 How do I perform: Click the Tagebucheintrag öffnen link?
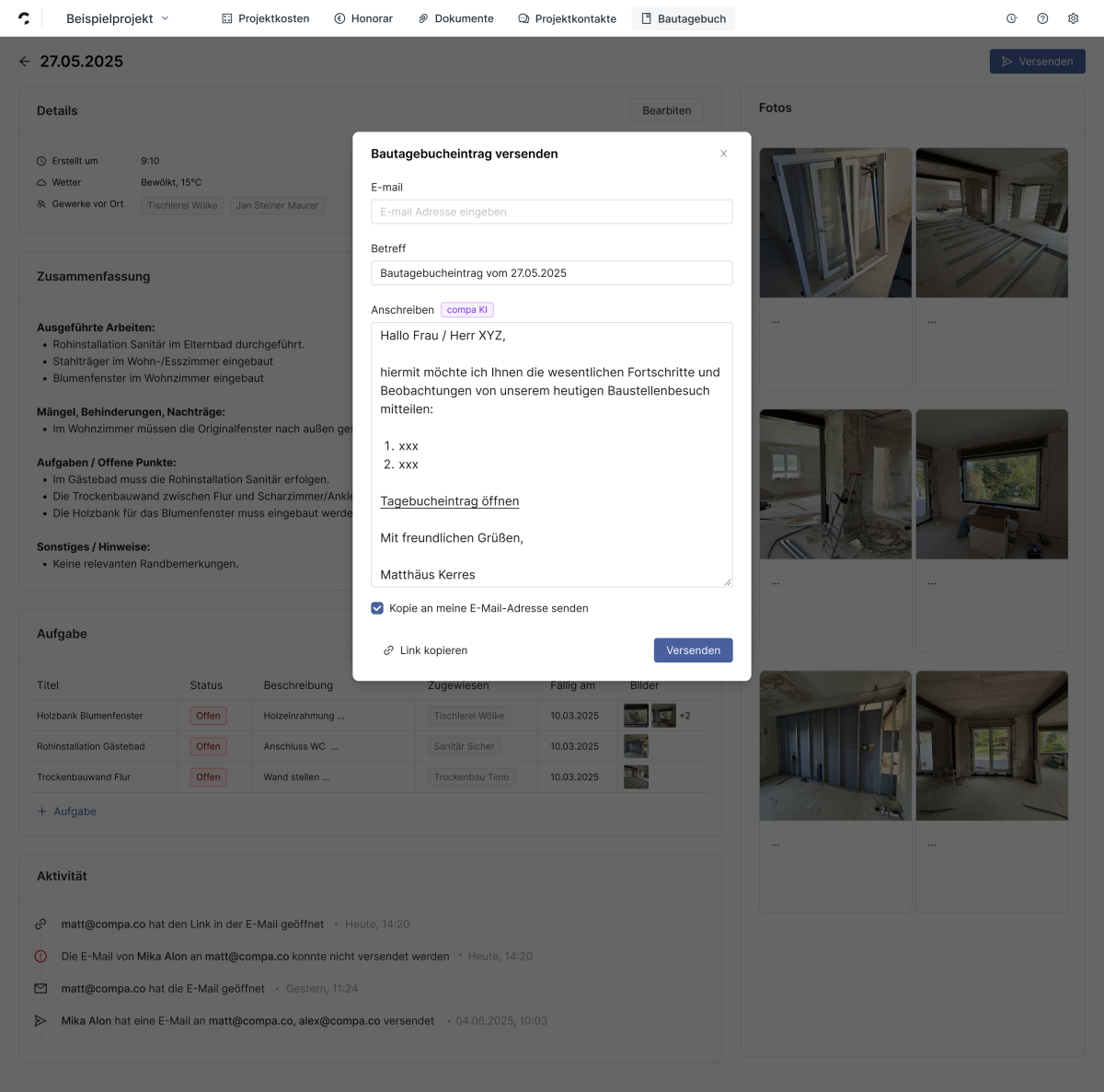pos(449,501)
